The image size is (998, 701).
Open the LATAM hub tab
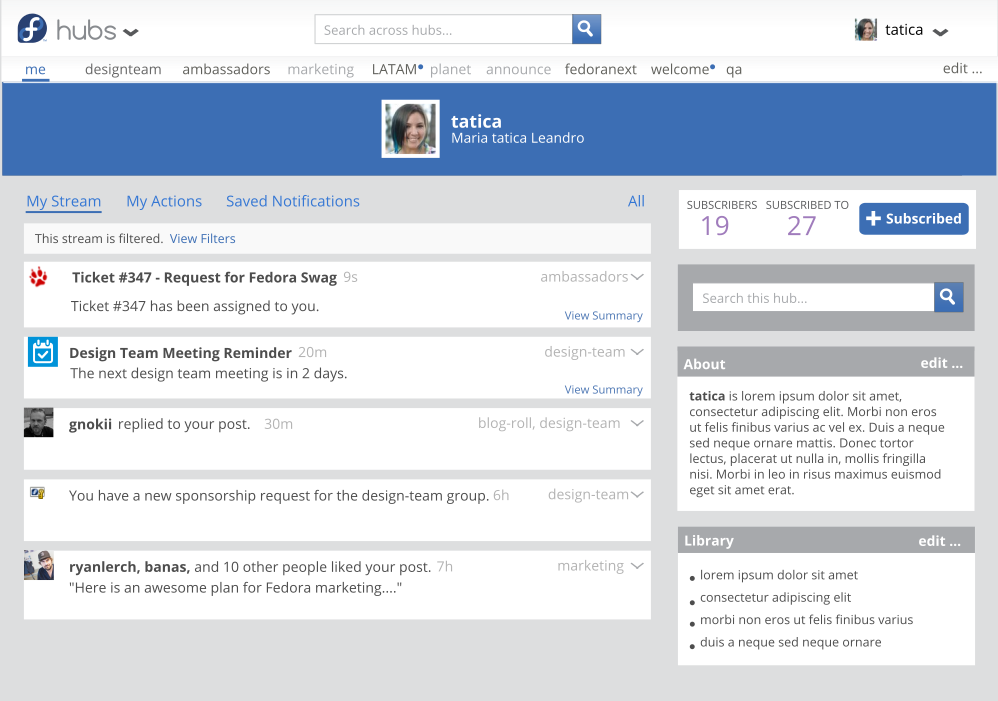[x=395, y=69]
